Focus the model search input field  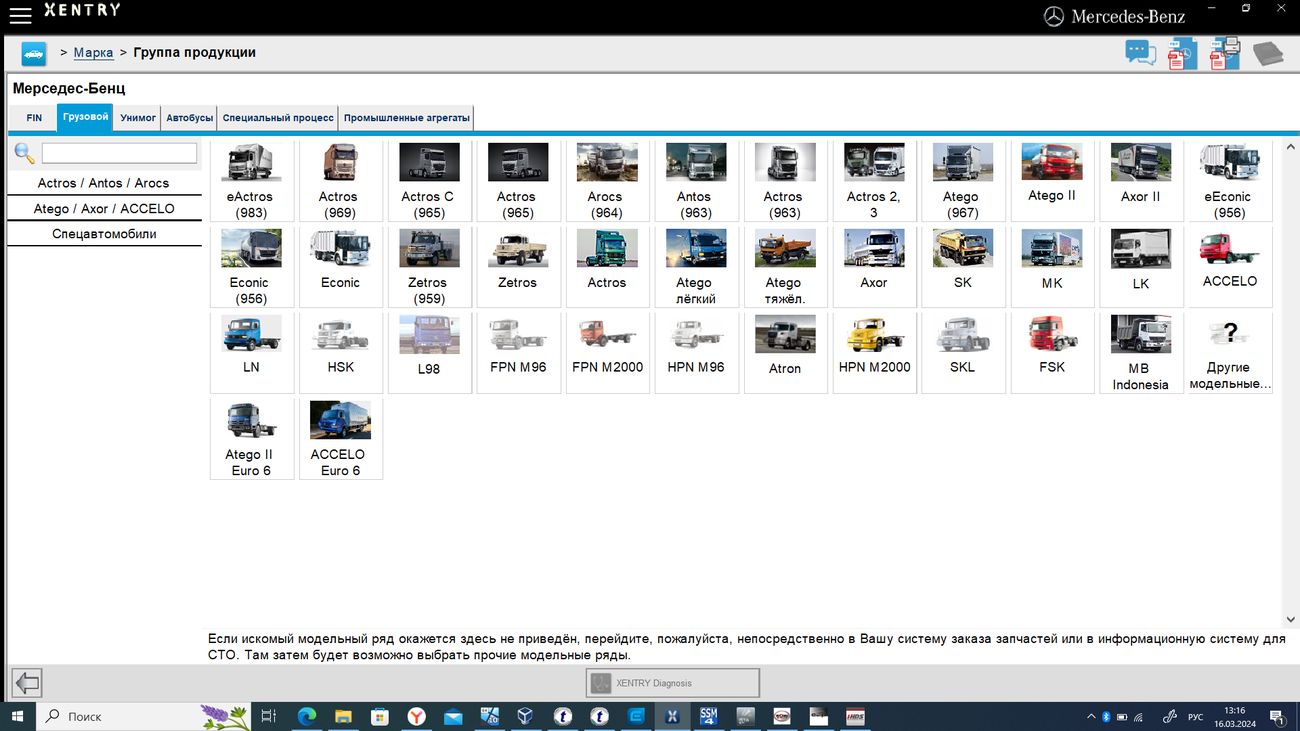119,153
